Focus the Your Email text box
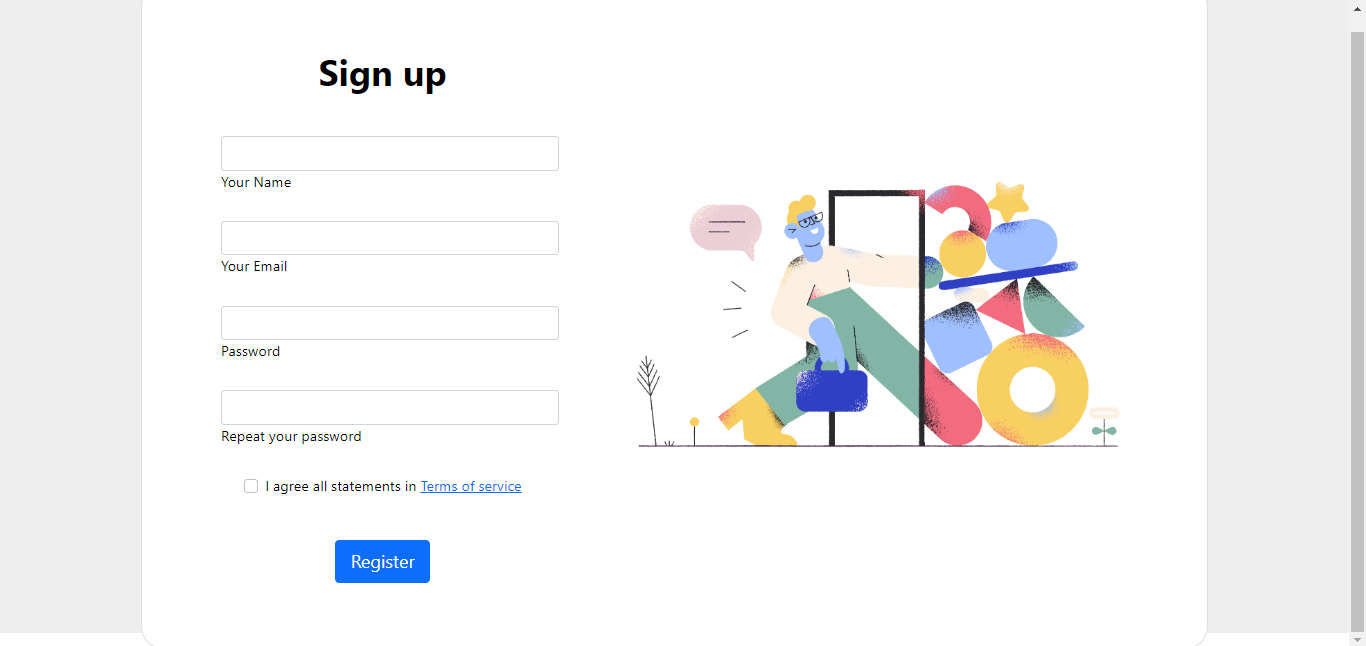1366x646 pixels. 389,237
